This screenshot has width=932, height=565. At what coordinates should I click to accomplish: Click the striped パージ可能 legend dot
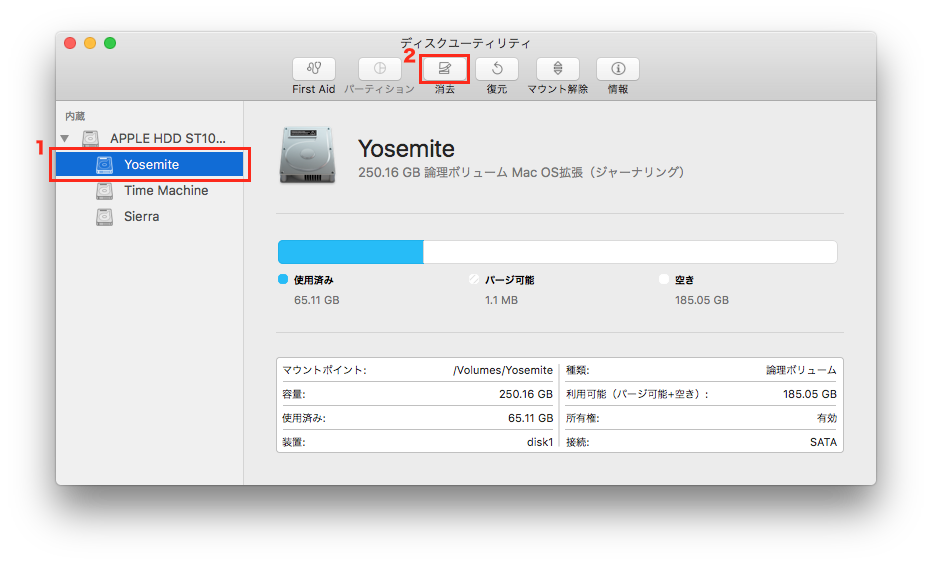click(x=474, y=279)
